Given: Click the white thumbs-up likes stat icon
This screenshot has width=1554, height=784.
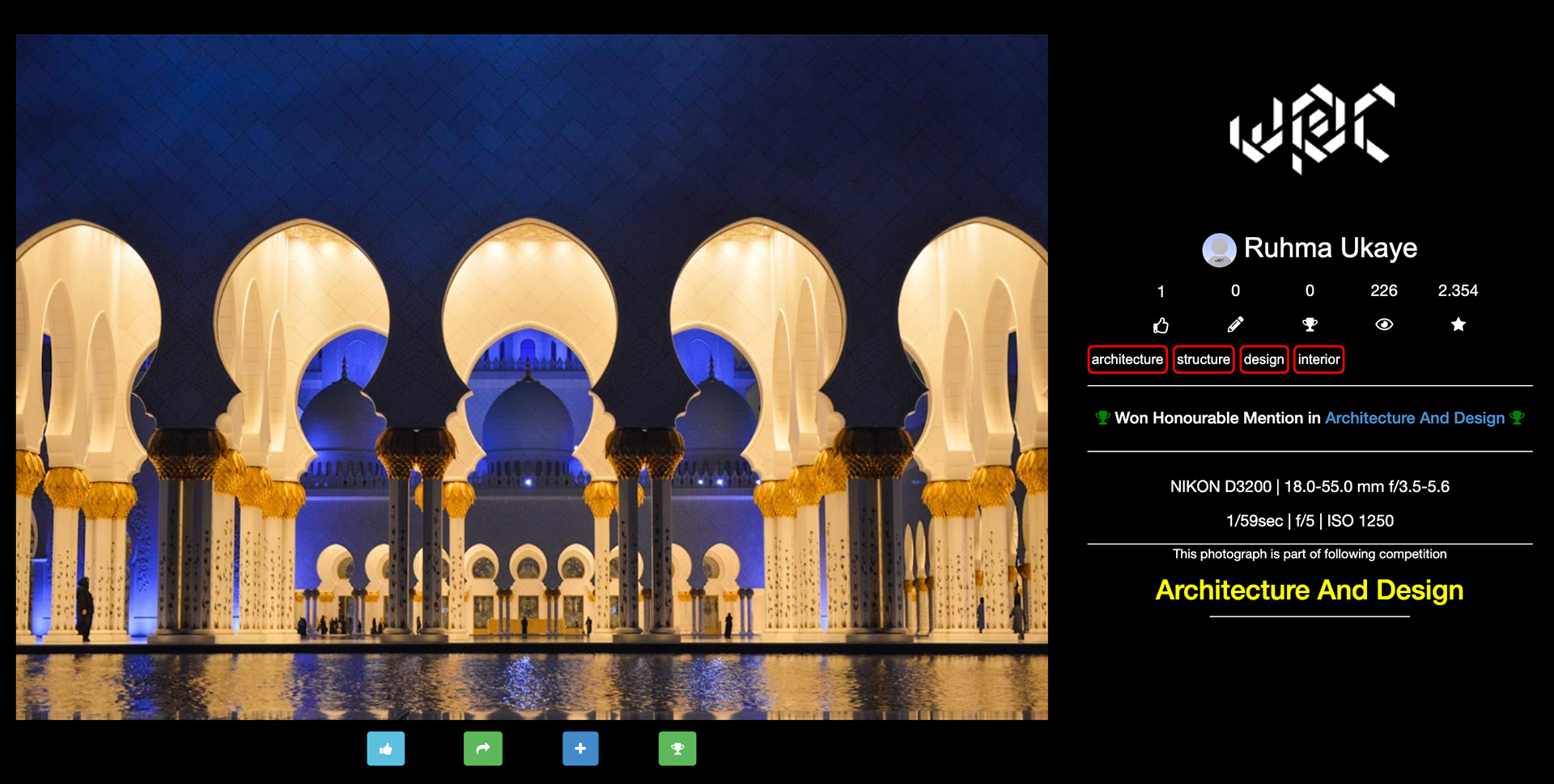Looking at the screenshot, I should point(1161,325).
